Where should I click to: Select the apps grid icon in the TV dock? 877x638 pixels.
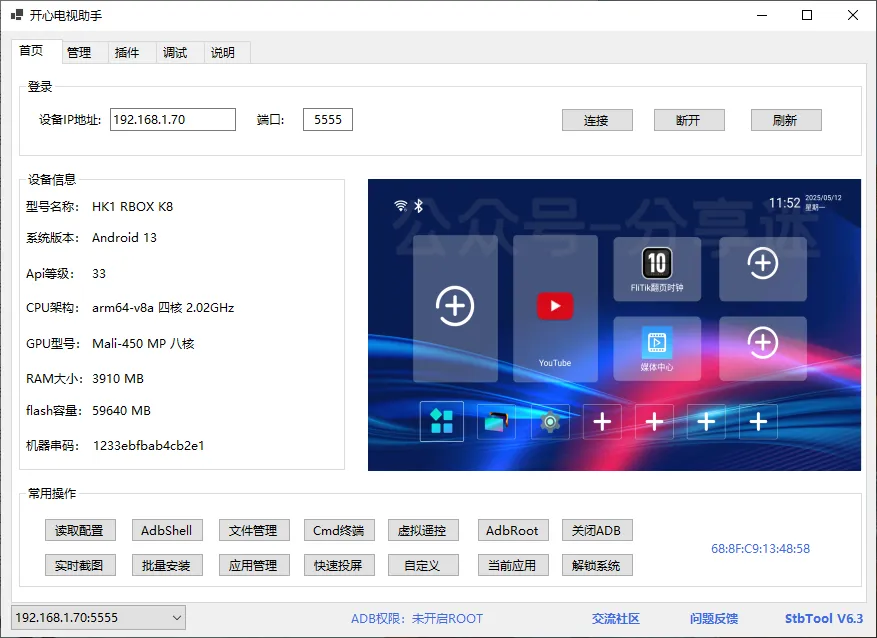tap(441, 422)
